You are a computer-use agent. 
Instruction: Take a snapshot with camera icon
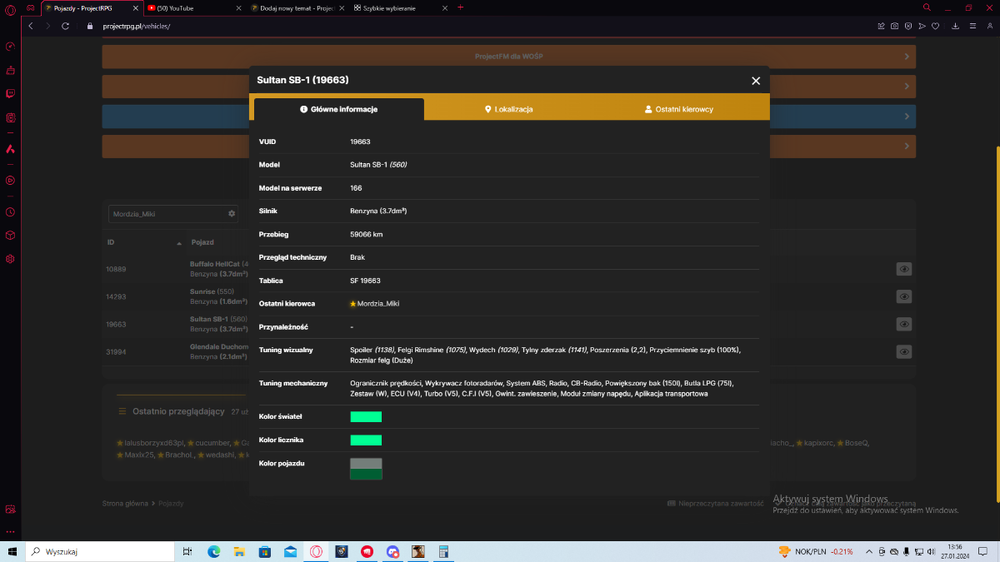(x=895, y=26)
